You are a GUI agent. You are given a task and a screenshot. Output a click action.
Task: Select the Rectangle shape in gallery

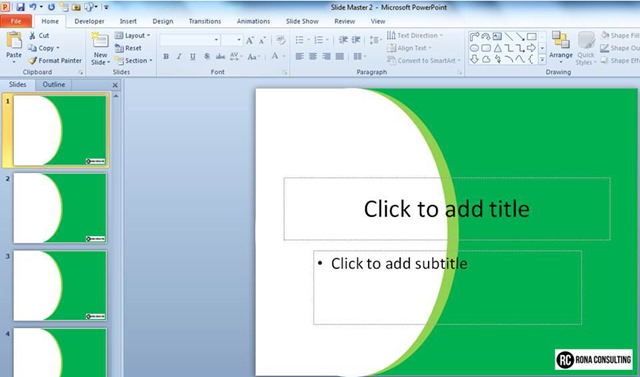coord(531,36)
